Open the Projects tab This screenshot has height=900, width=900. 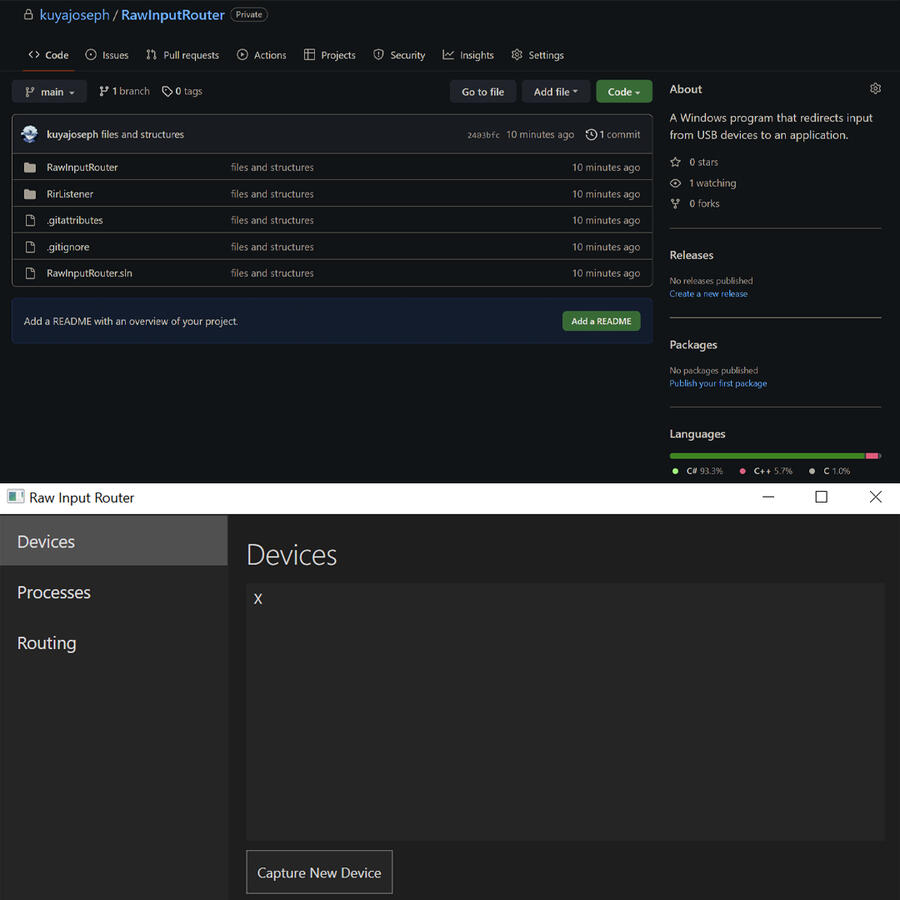point(329,55)
